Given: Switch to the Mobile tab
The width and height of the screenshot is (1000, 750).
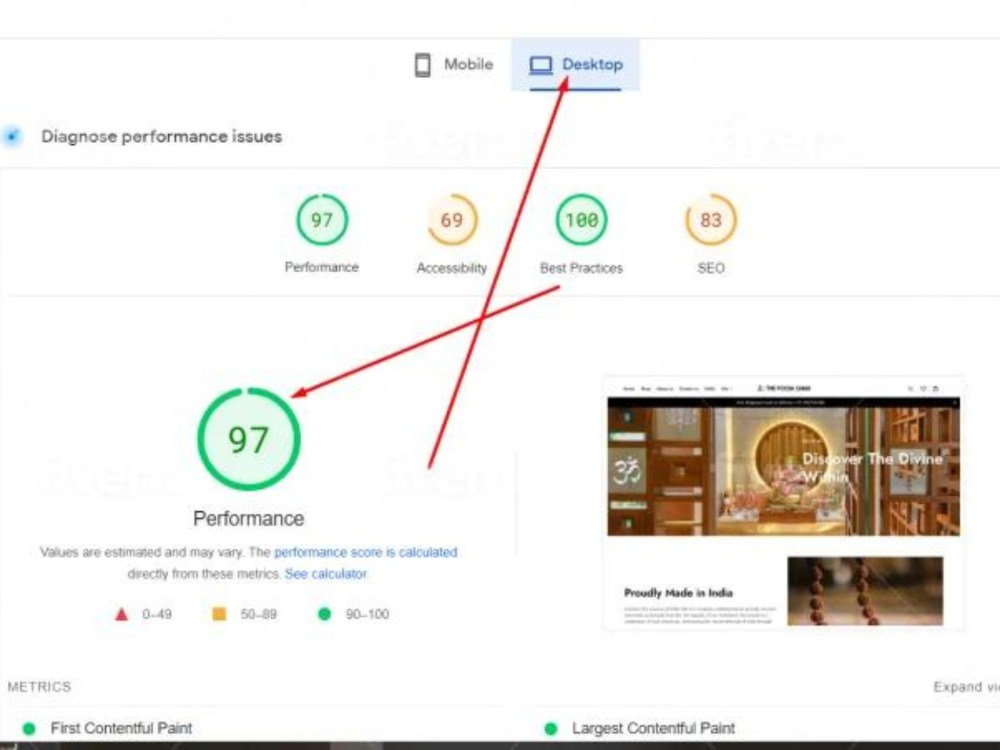Looking at the screenshot, I should pos(453,64).
